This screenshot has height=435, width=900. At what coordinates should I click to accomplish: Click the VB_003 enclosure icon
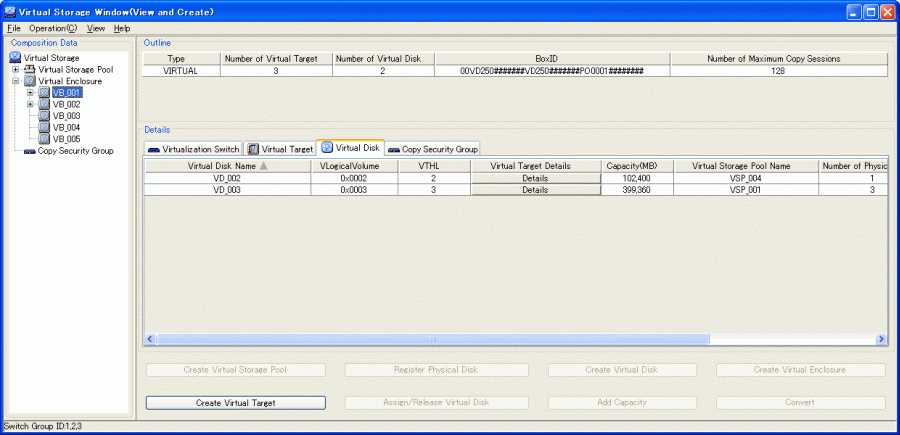(44, 116)
